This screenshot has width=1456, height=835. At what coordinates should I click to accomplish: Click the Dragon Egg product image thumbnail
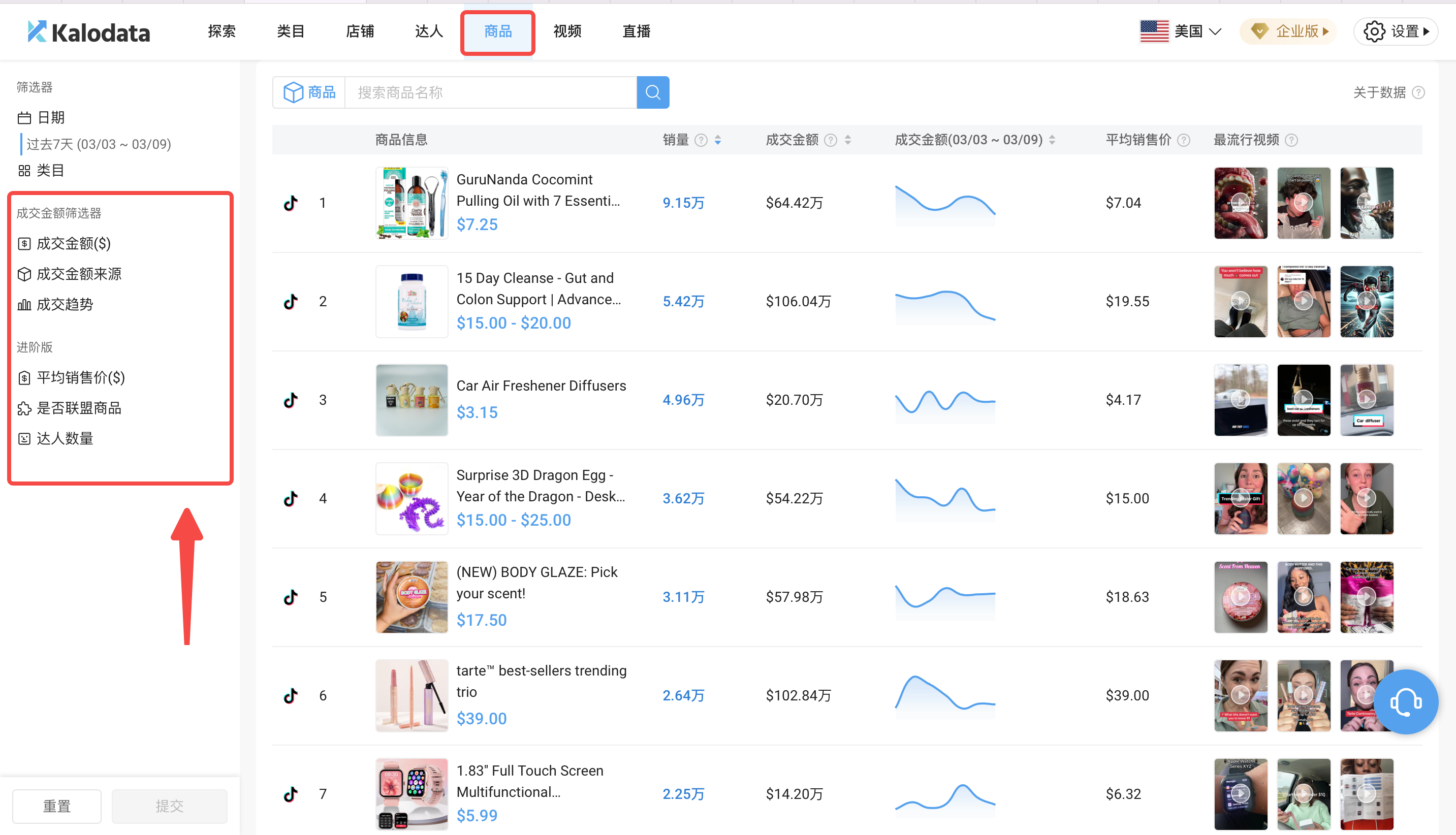[x=412, y=499]
